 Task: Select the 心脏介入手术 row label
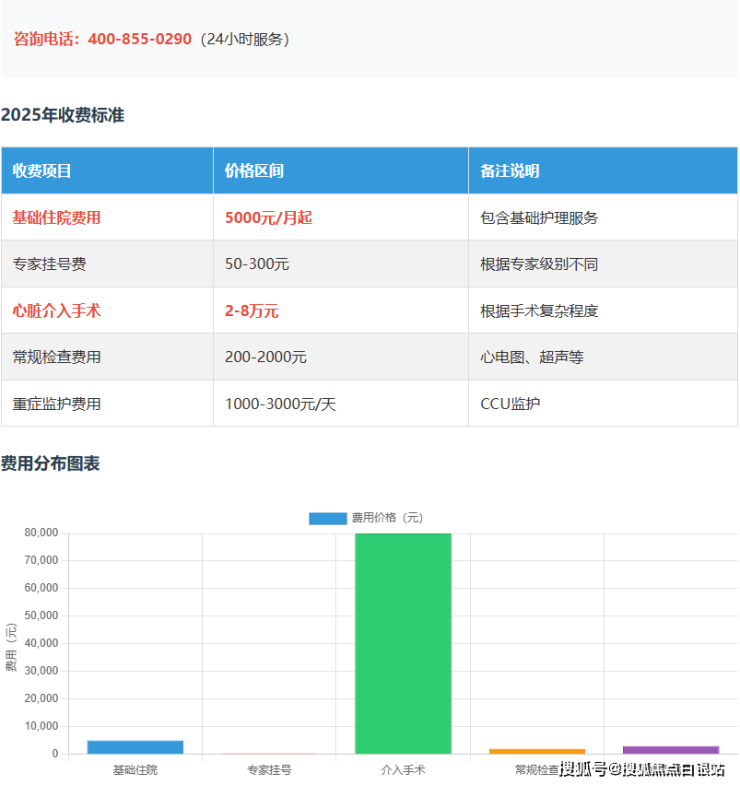(56, 311)
